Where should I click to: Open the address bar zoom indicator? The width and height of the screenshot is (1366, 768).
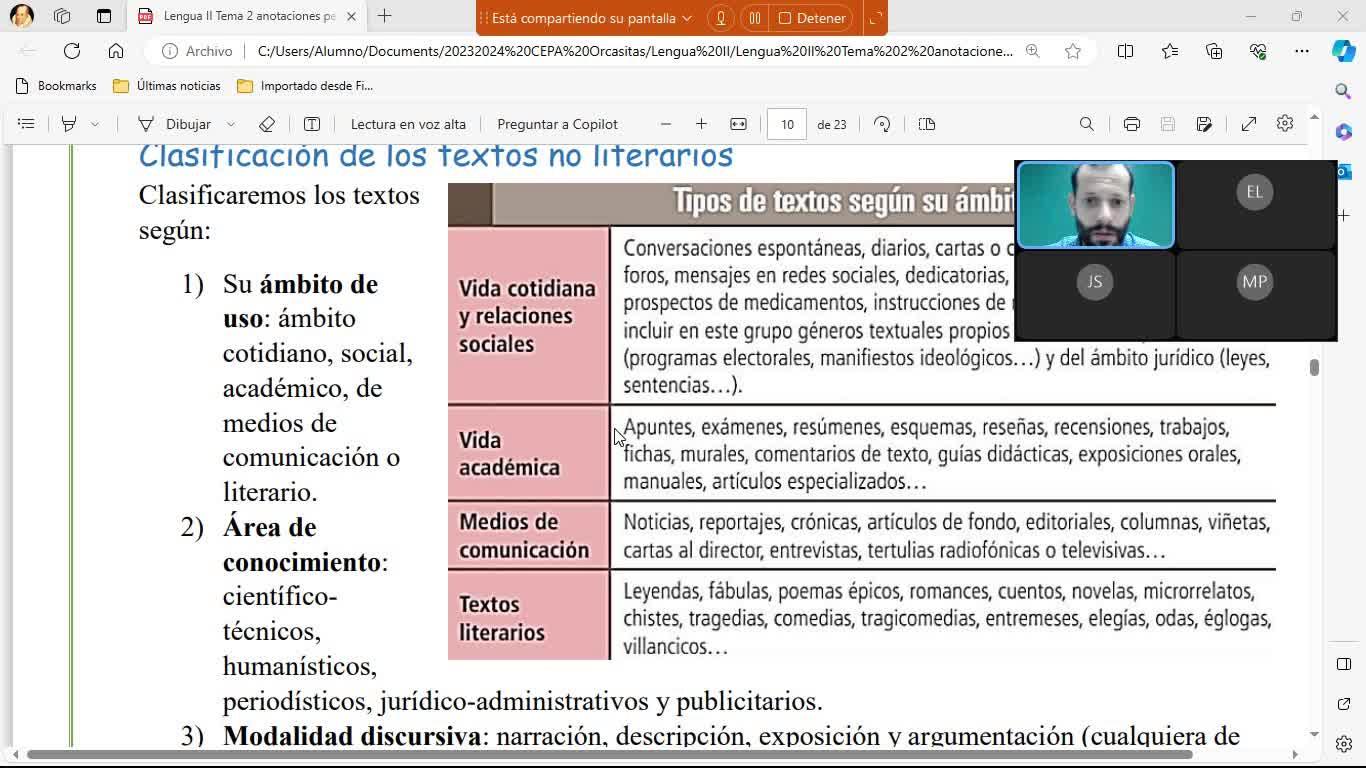pyautogui.click(x=1033, y=51)
